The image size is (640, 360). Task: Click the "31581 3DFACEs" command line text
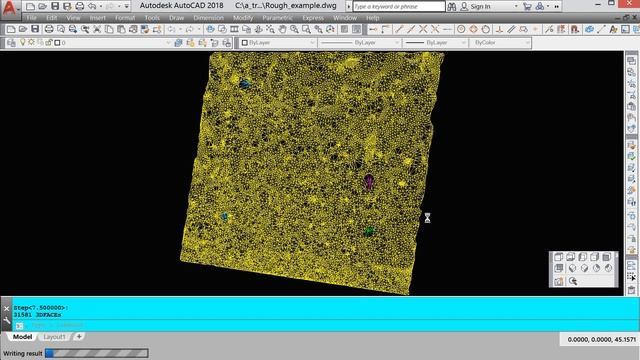tap(37, 315)
